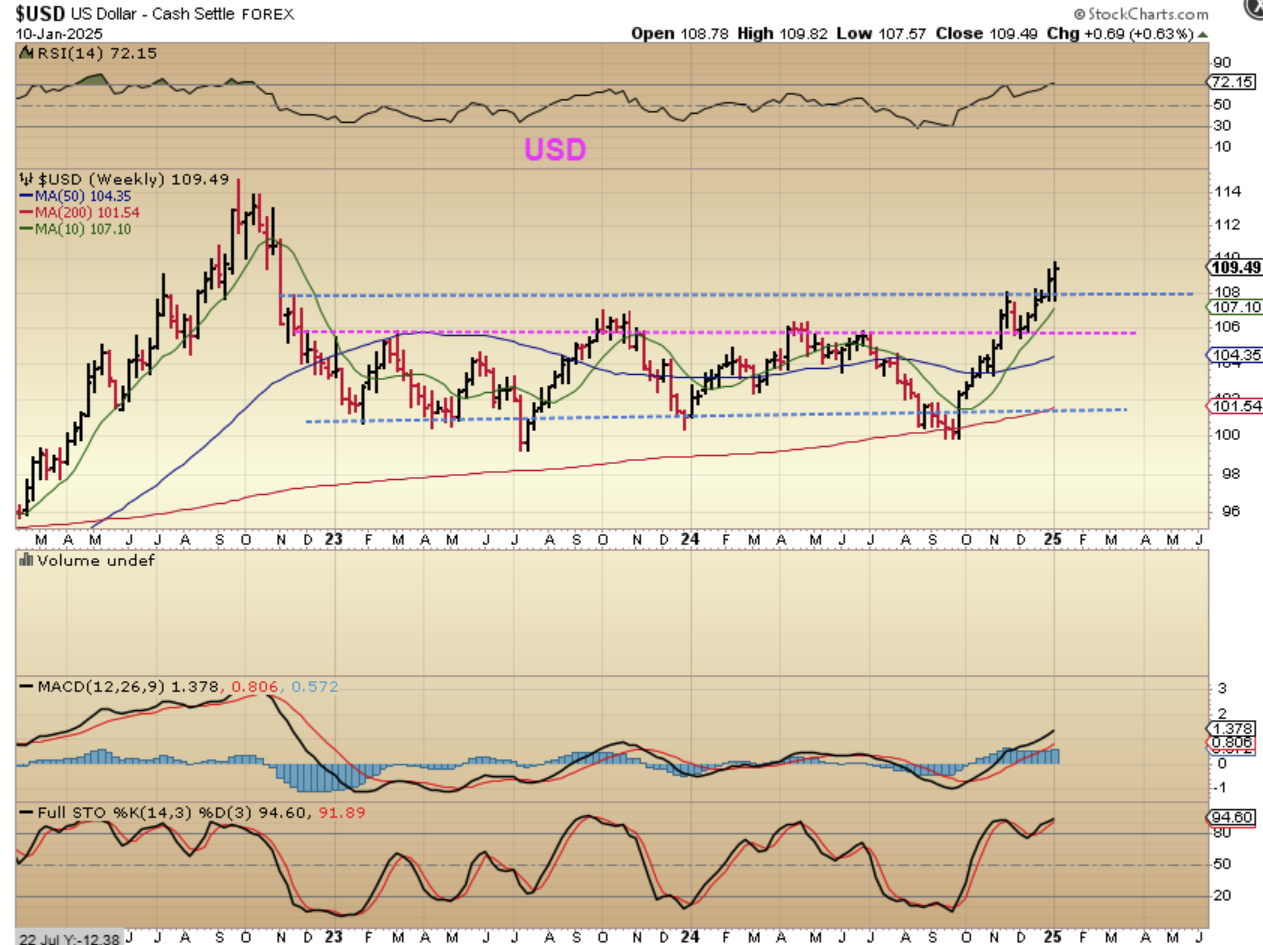This screenshot has height=945, width=1263.
Task: Click the Volume undef bar legend icon
Action: (x=25, y=561)
